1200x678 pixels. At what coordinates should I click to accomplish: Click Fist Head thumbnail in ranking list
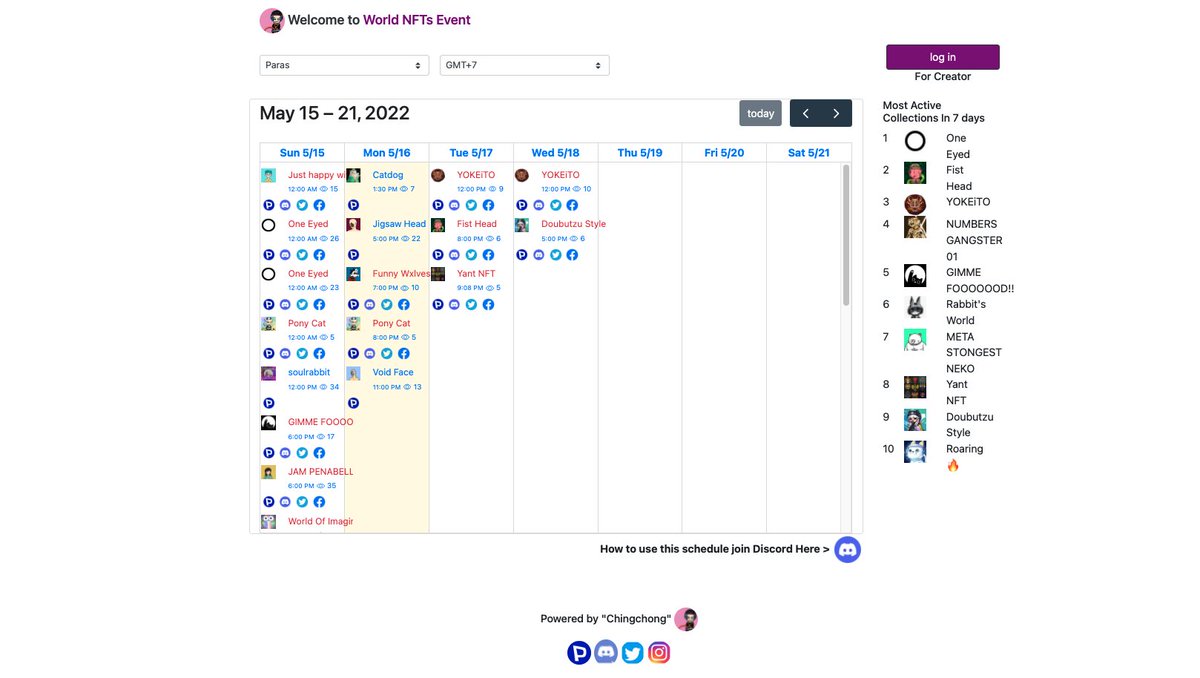(x=915, y=173)
